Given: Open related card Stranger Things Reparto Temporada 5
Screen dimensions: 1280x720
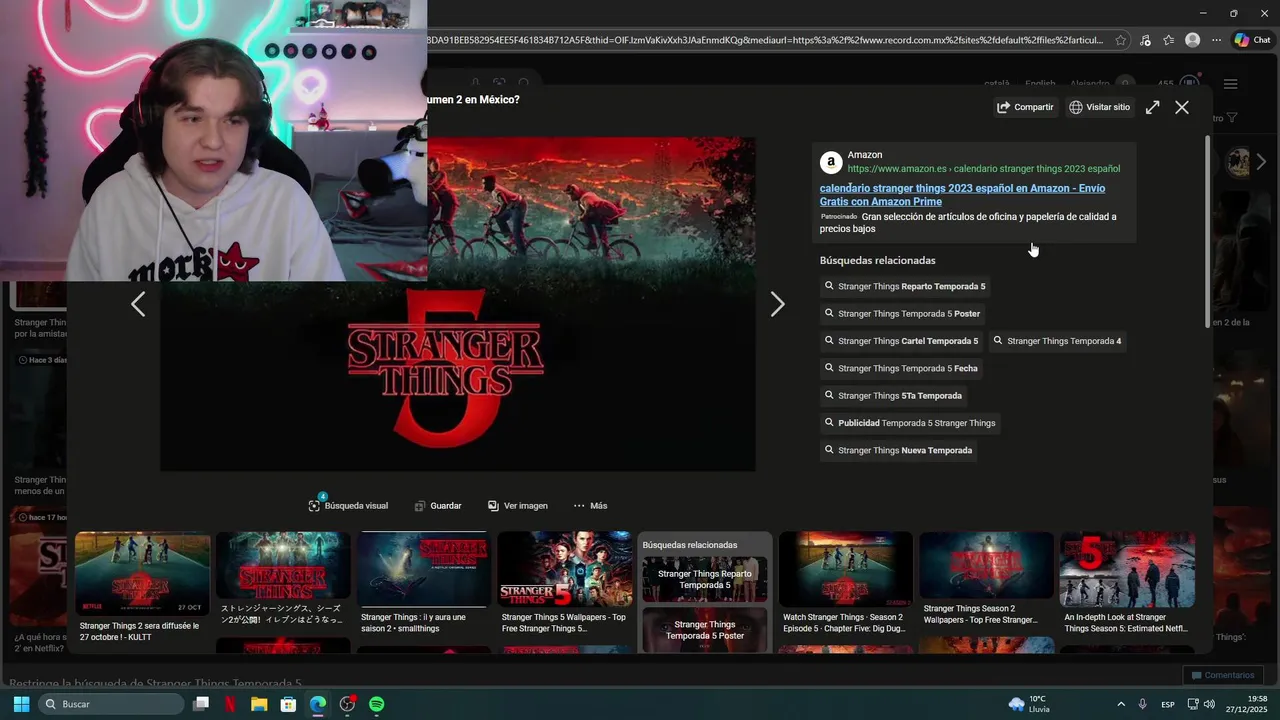Looking at the screenshot, I should pos(705,579).
